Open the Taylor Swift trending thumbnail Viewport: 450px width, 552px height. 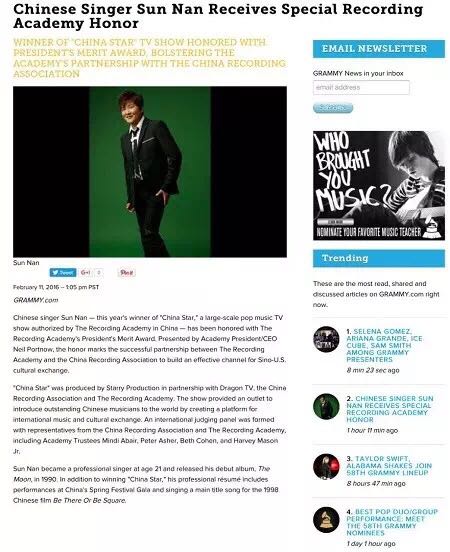(326, 466)
